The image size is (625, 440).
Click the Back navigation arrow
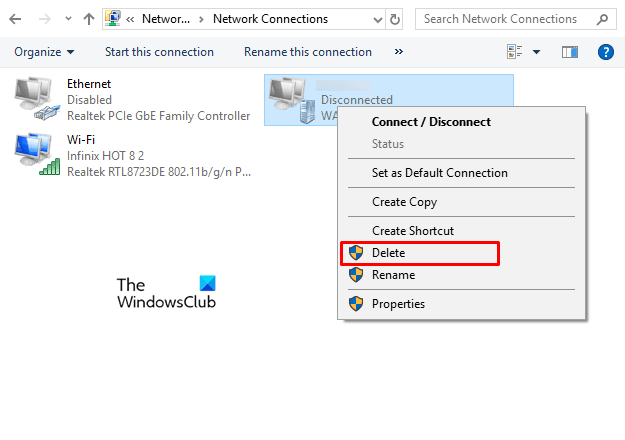pos(14,19)
